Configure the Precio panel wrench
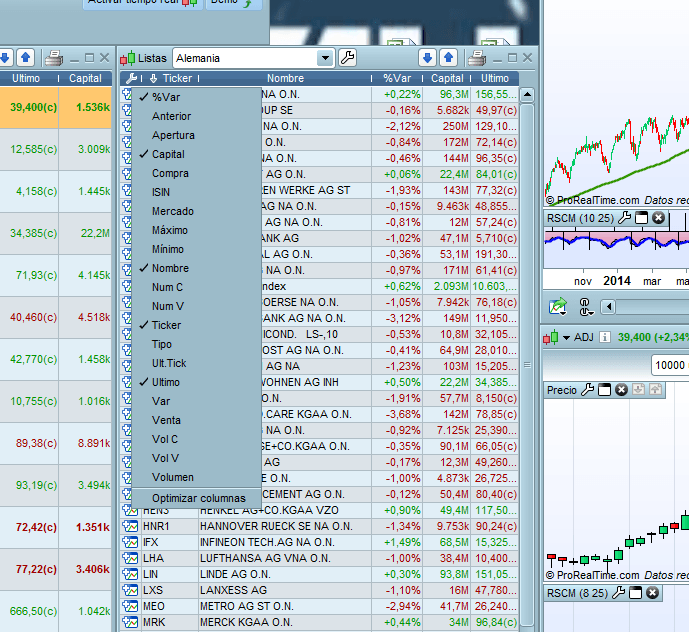 point(587,389)
